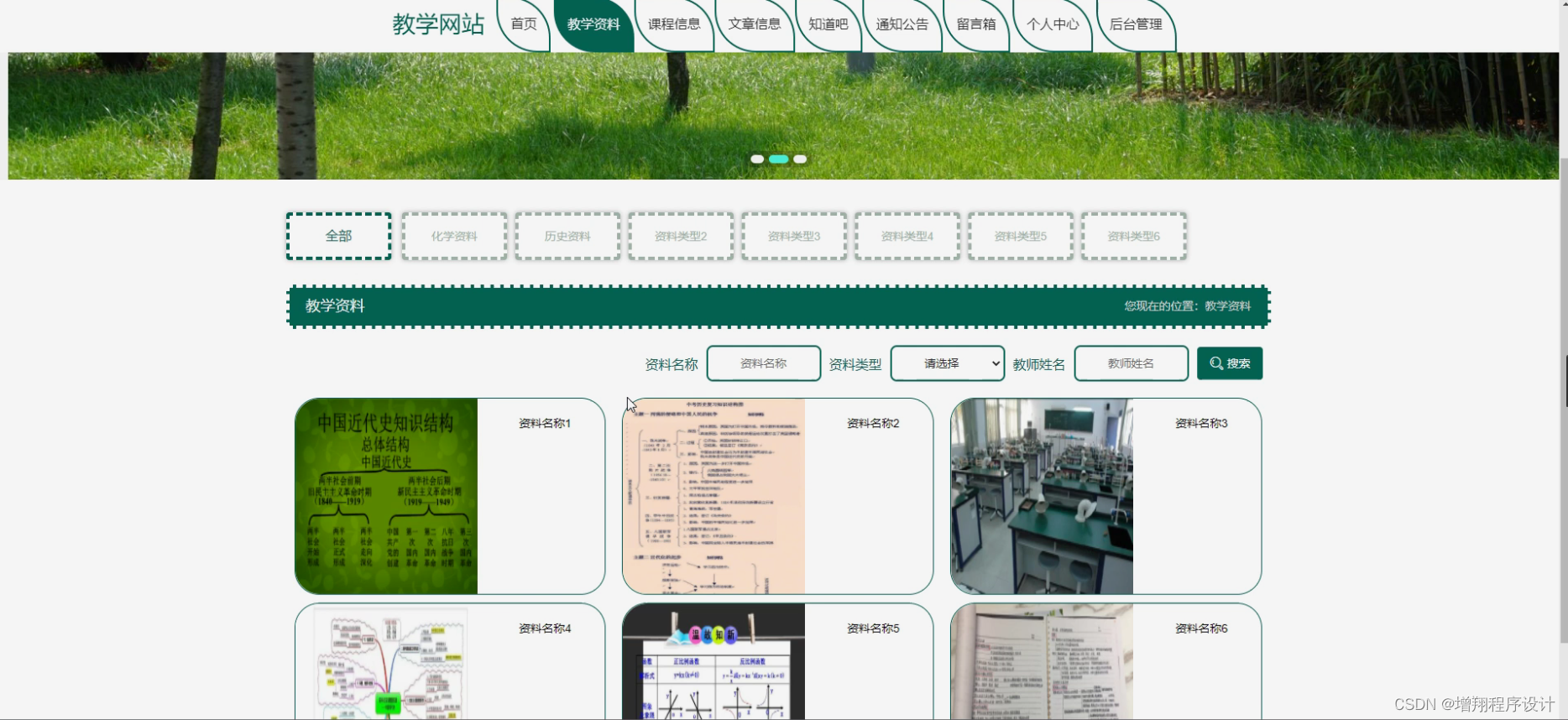This screenshot has height=720, width=1568.
Task: Filter by 资料类型5 category
Action: 1021,236
